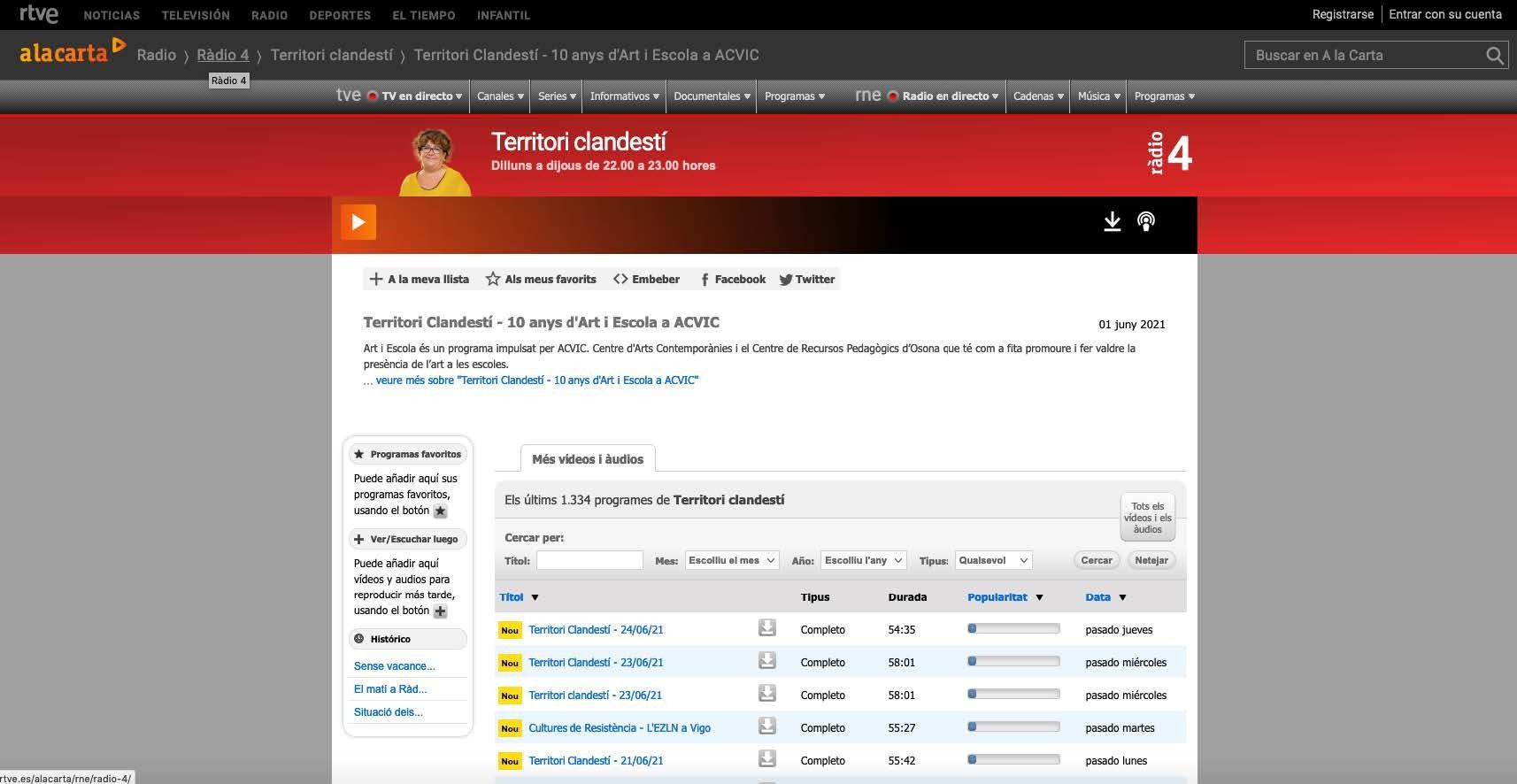Expand the Series menu
The height and width of the screenshot is (784, 1517).
[557, 96]
